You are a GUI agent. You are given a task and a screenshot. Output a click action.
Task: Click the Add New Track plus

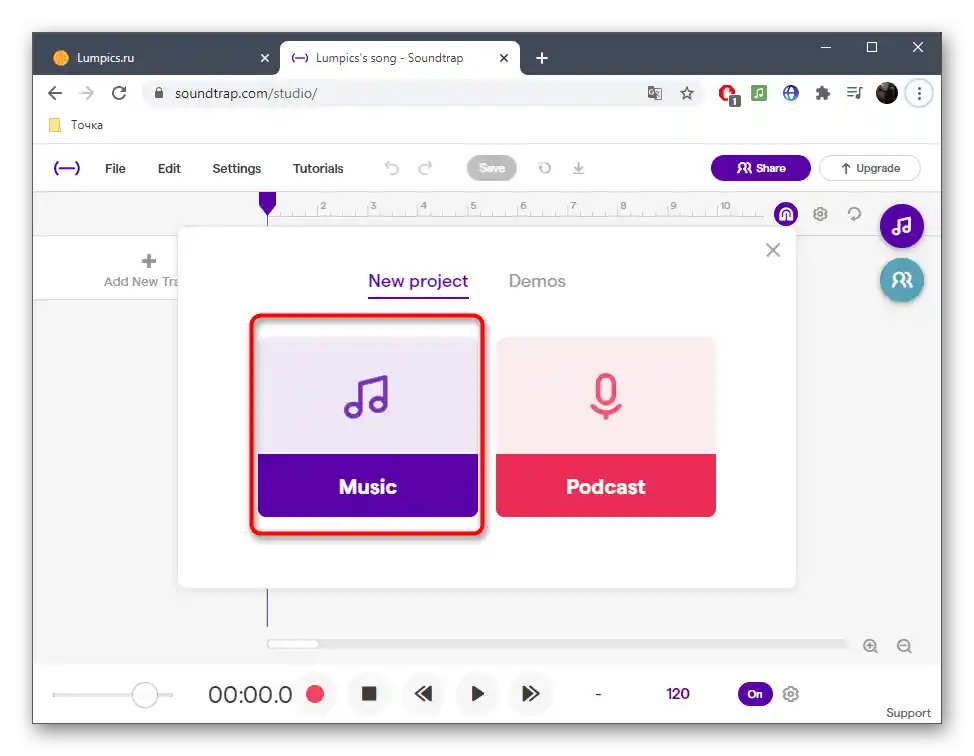[x=148, y=261]
